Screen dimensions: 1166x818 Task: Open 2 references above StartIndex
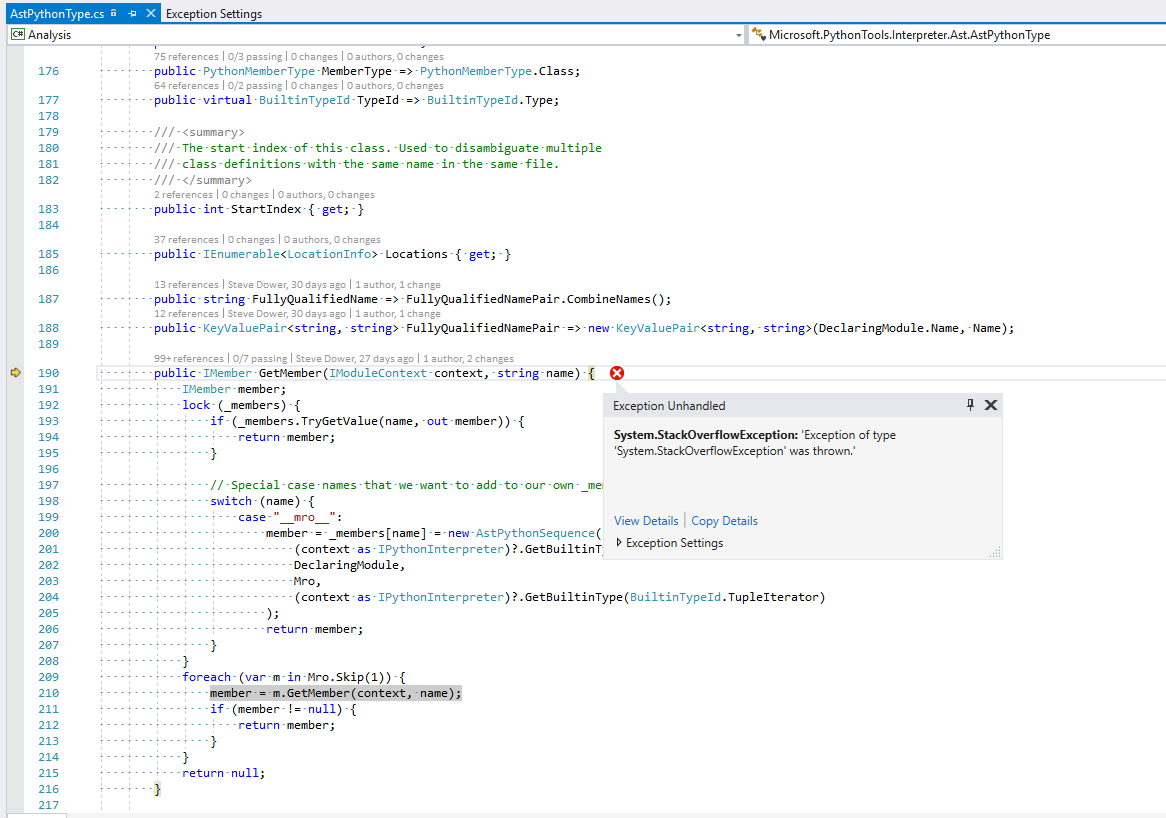coord(183,195)
